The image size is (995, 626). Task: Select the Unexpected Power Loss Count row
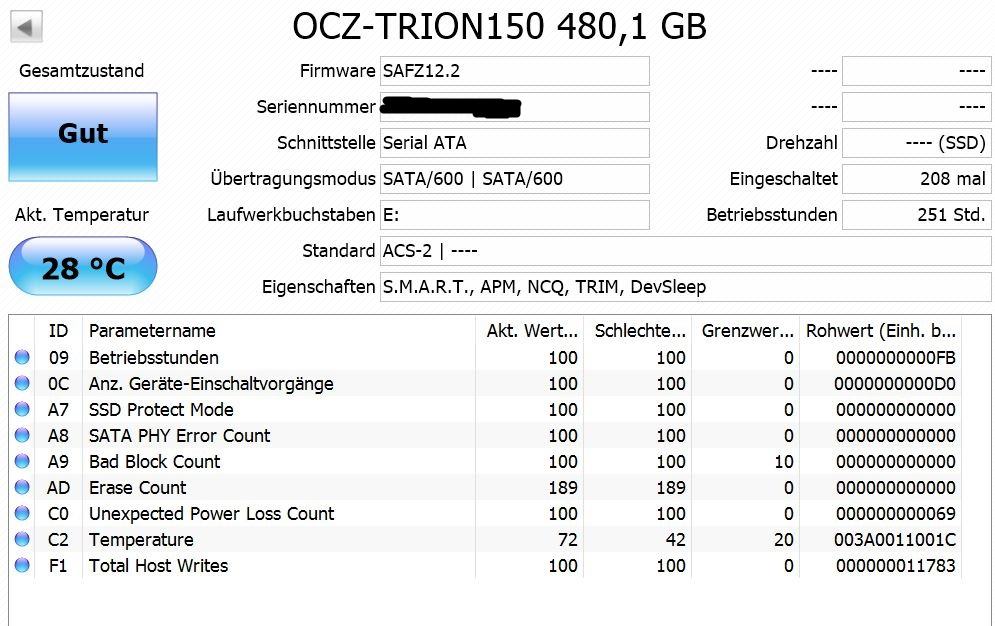[485, 513]
